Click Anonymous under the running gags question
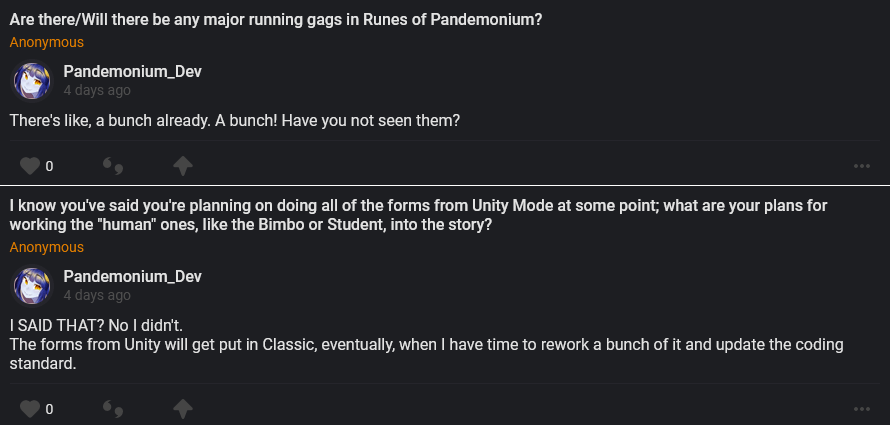This screenshot has height=425, width=890. [47, 43]
